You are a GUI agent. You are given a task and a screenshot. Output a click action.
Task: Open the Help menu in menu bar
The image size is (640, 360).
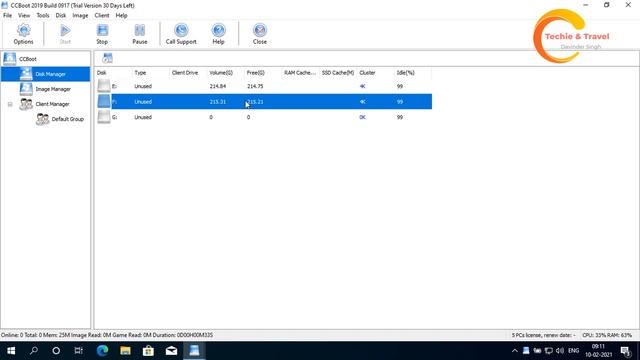(121, 16)
